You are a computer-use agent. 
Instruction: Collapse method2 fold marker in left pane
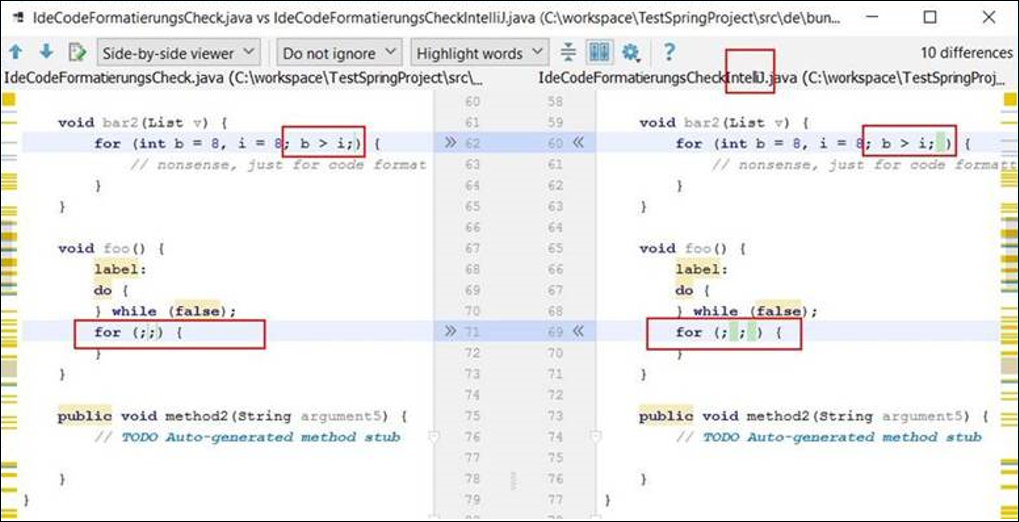tap(432, 437)
